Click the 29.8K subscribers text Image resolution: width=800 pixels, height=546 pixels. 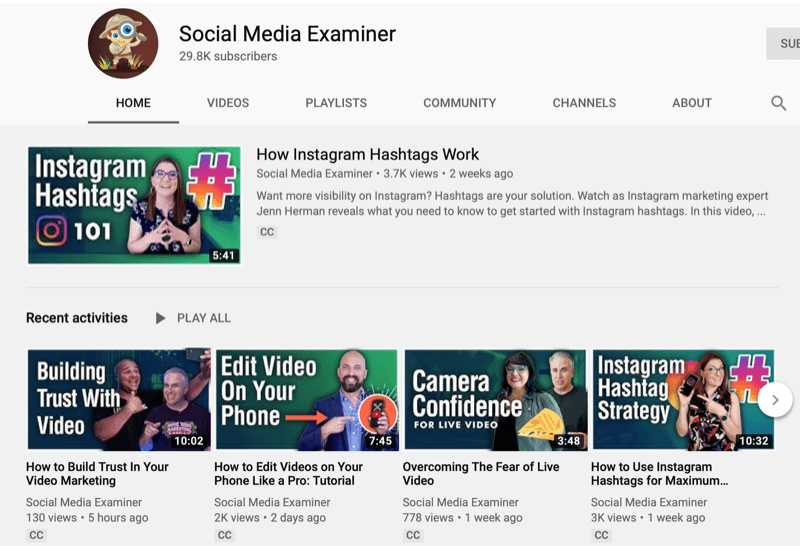228,56
